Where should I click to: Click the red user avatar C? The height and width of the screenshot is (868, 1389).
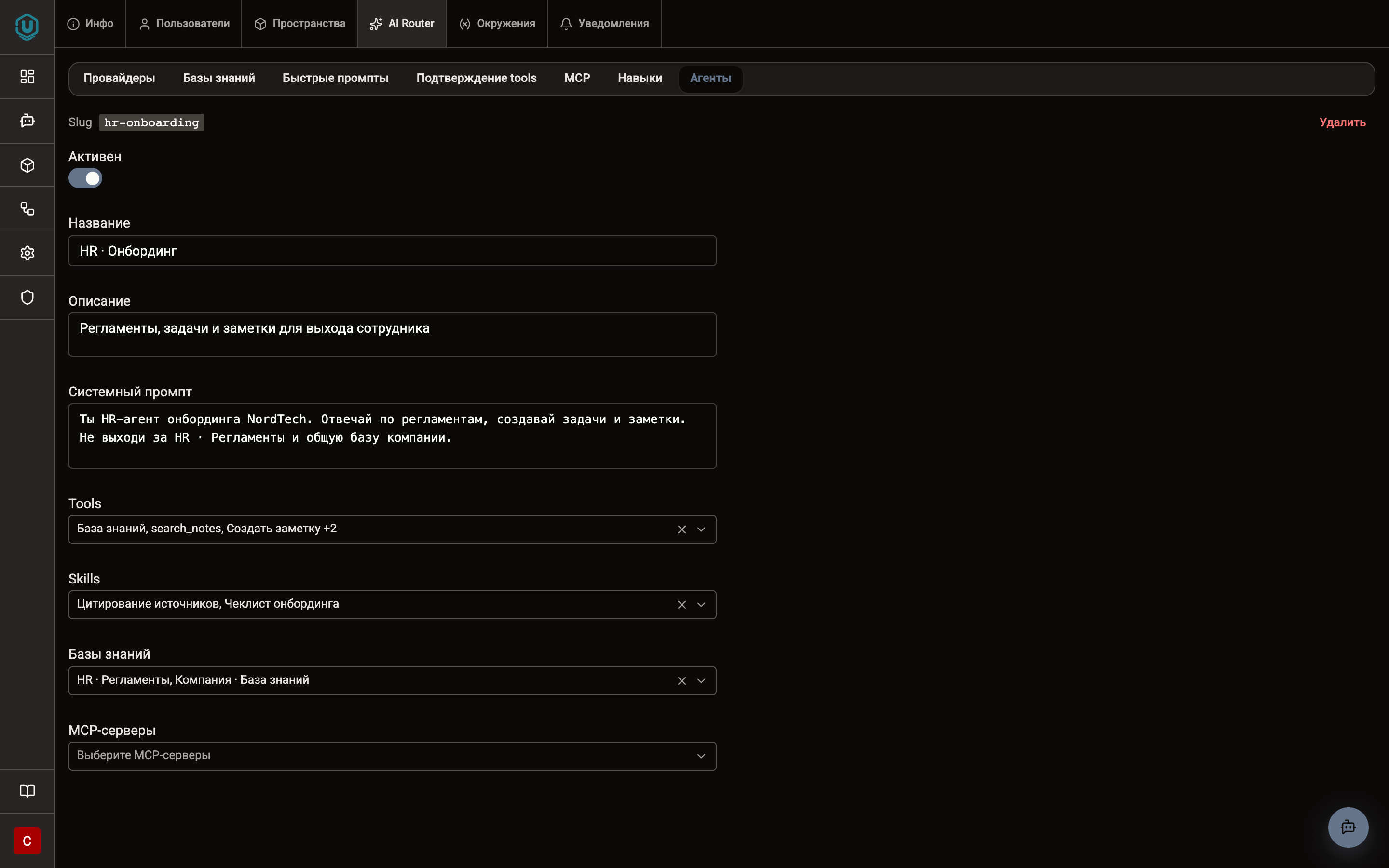pyautogui.click(x=27, y=841)
